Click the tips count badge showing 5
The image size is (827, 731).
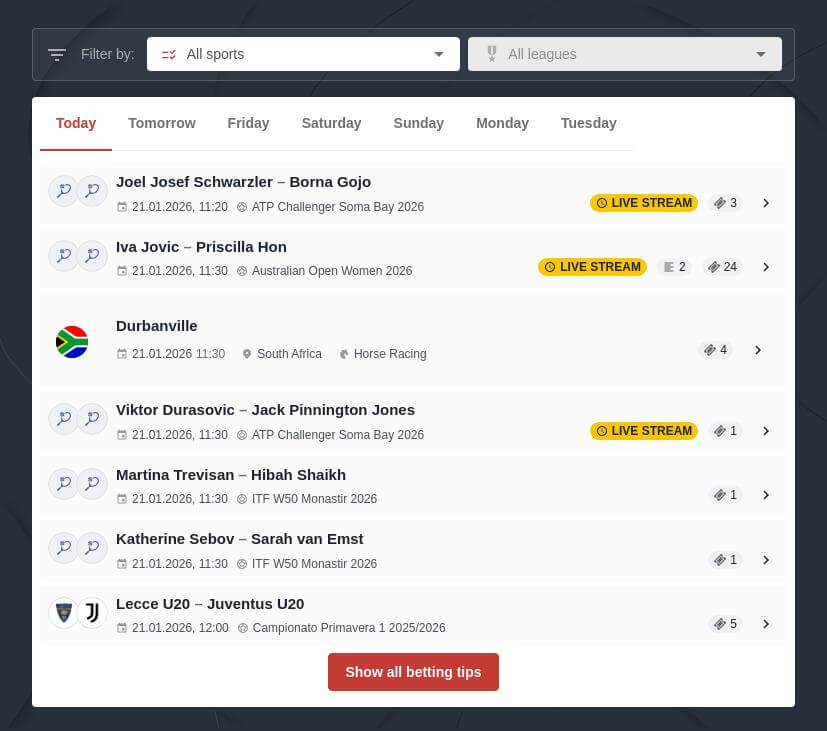[725, 624]
